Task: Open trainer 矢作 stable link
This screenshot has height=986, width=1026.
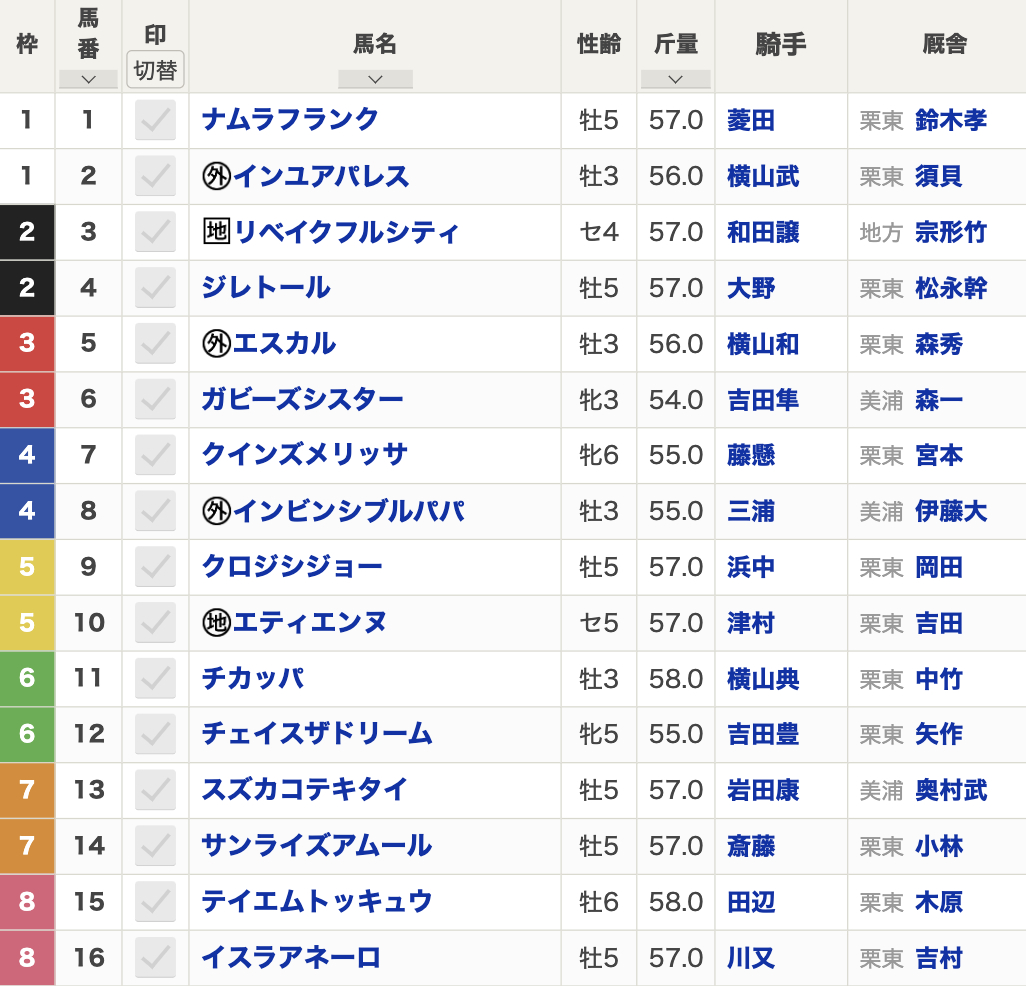Action: (939, 735)
